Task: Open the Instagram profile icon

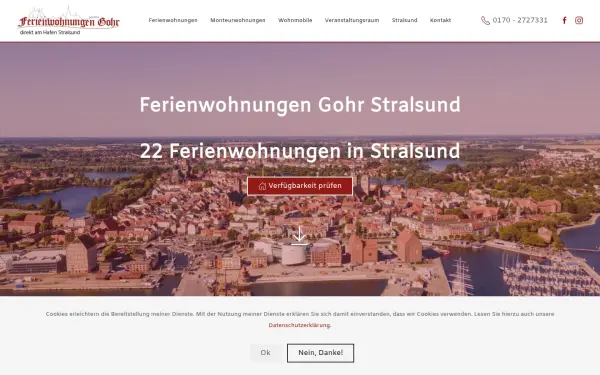Action: (x=579, y=20)
